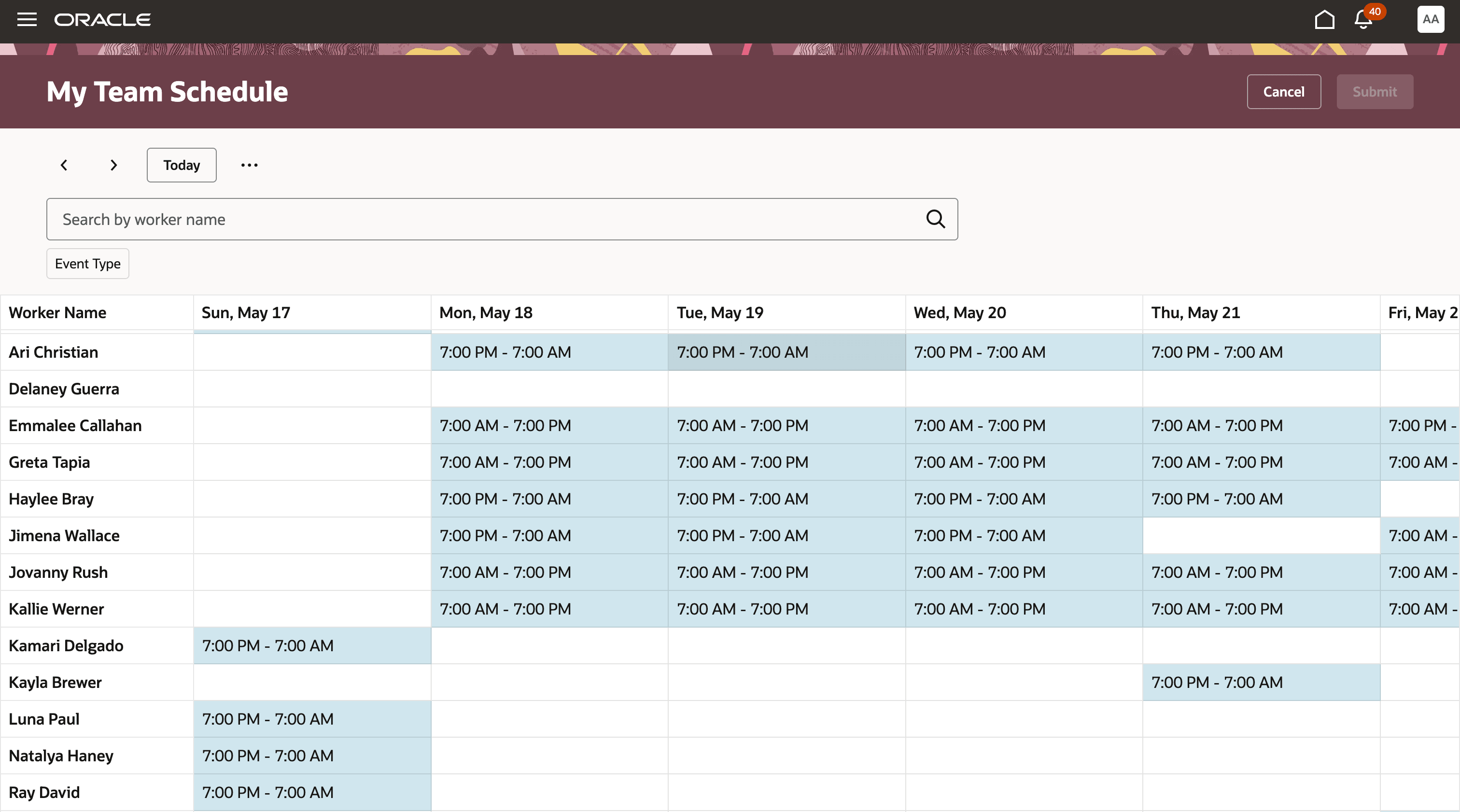The image size is (1460, 812).
Task: Select the Thu, May 21 column header
Action: click(x=1262, y=313)
